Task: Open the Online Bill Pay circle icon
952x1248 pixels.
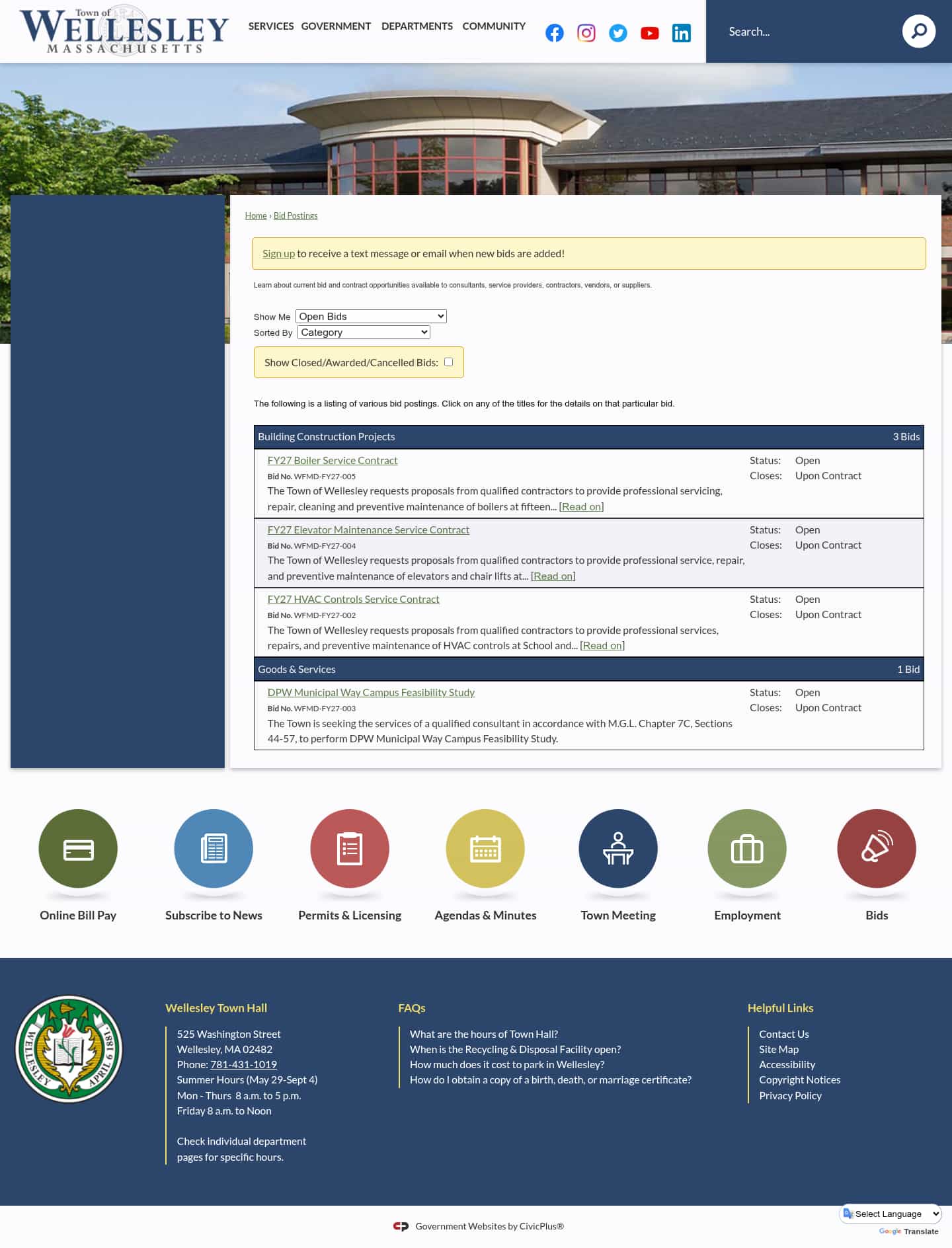Action: (78, 848)
